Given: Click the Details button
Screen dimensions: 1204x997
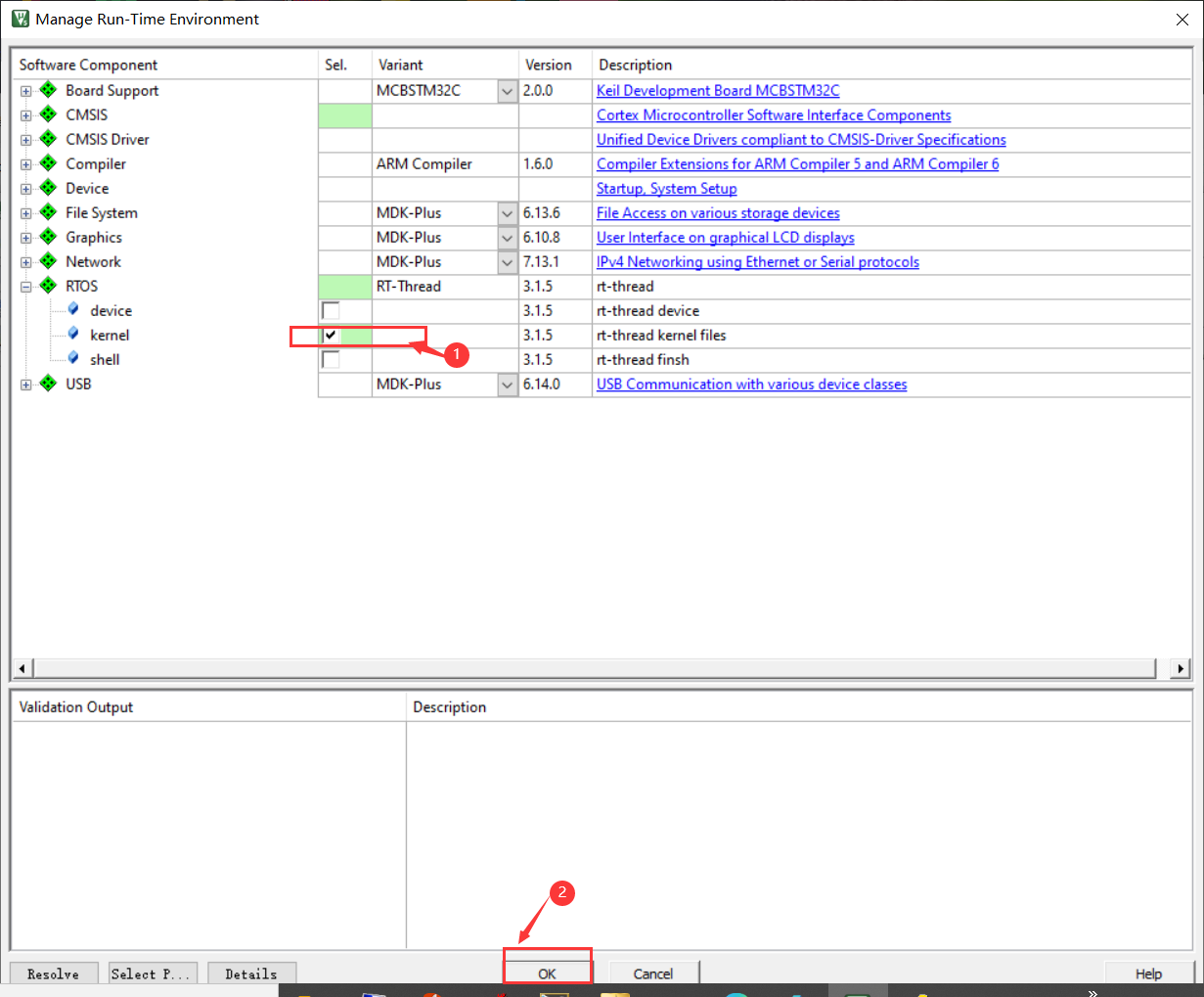Looking at the screenshot, I should tap(251, 973).
